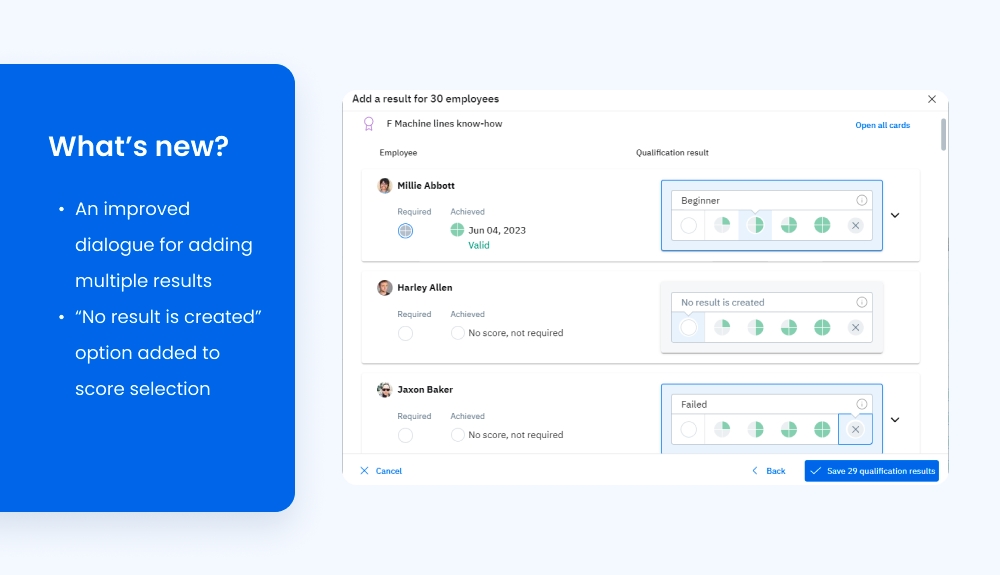1000x575 pixels.
Task: Select full circle score for Harley Allen
Action: click(822, 328)
